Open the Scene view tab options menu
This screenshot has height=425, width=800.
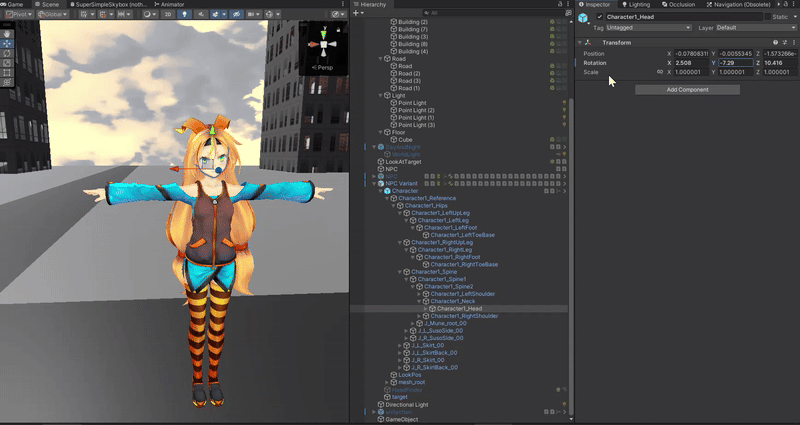point(343,4)
